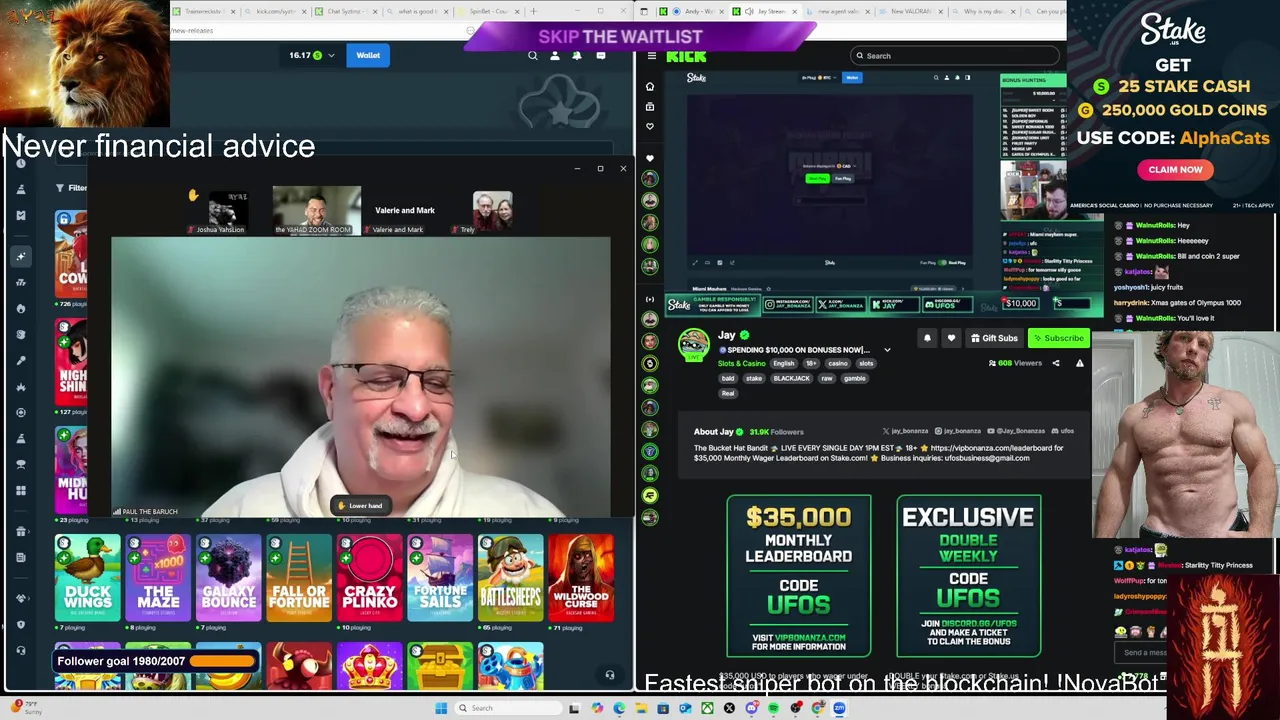This screenshot has height=720, width=1280.
Task: Select the gamble tag
Action: pyautogui.click(x=854, y=379)
